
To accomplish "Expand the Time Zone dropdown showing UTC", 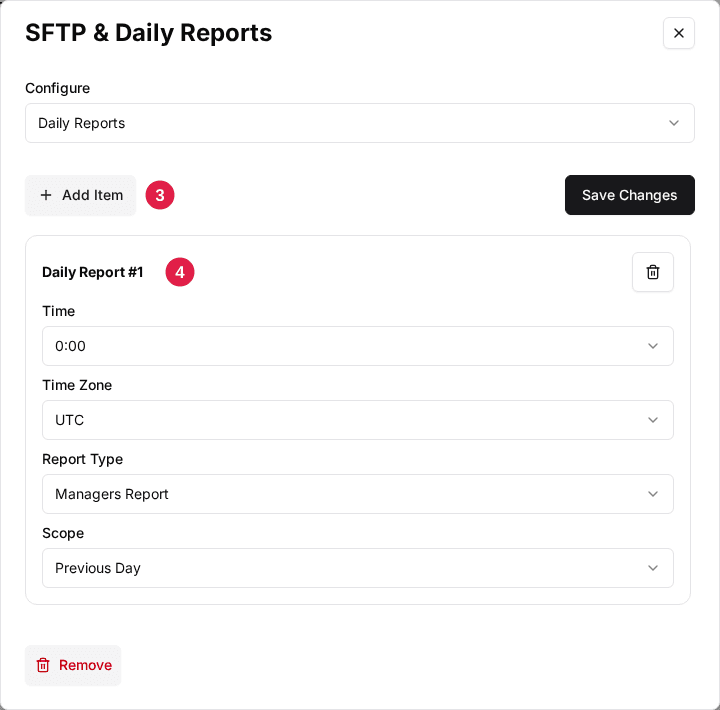I will click(x=358, y=420).
